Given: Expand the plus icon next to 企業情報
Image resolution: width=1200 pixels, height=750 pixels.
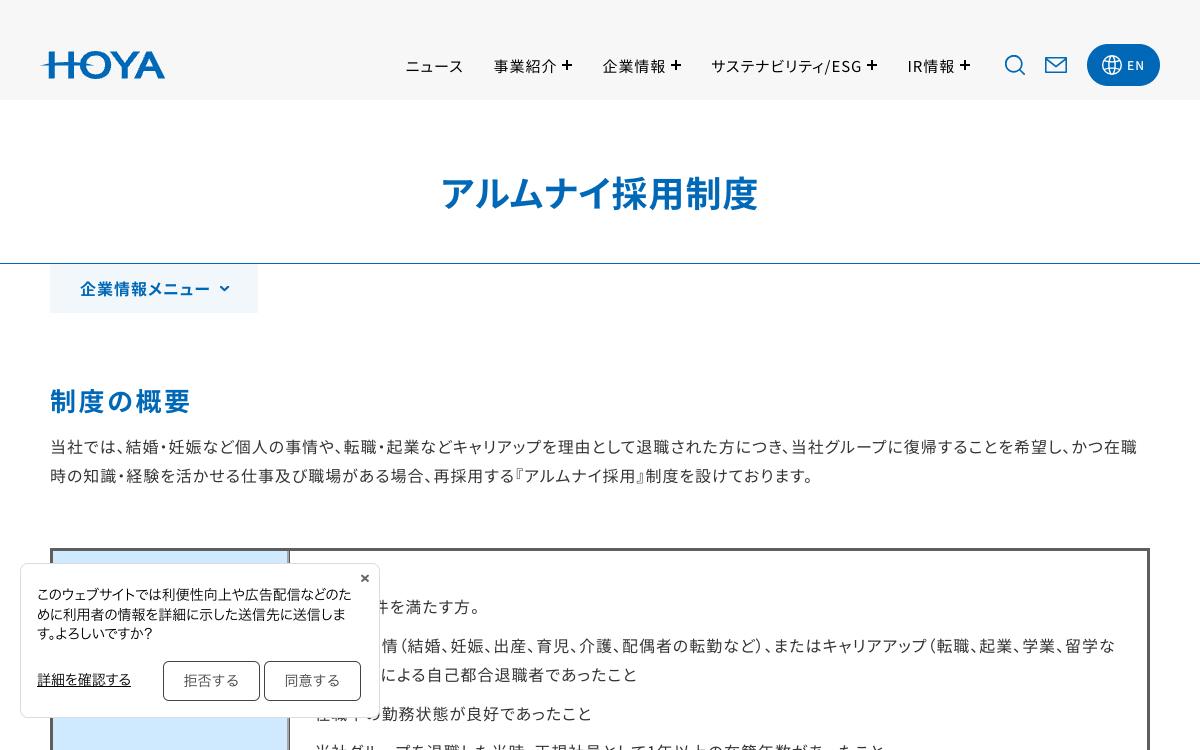Looking at the screenshot, I should coord(676,65).
